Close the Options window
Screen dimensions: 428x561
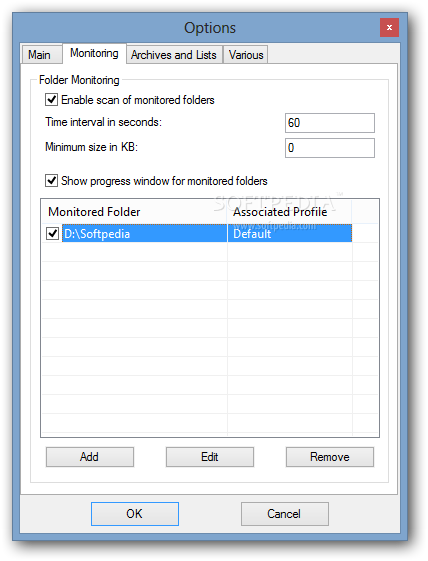(389, 28)
